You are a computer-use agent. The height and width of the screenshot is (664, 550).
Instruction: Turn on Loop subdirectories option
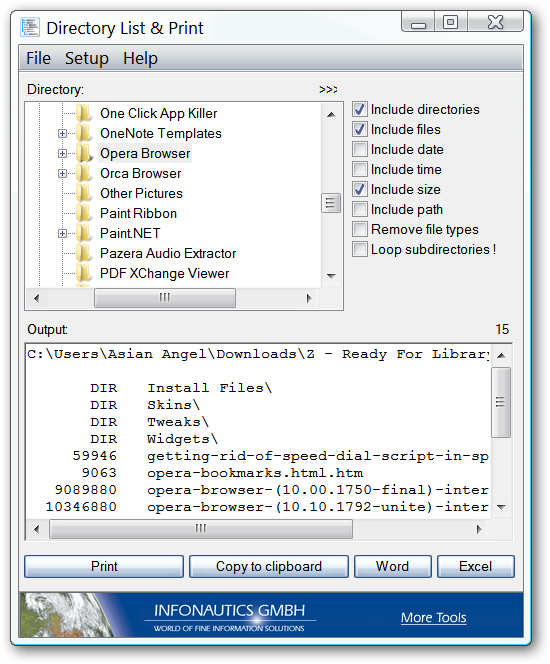click(360, 249)
